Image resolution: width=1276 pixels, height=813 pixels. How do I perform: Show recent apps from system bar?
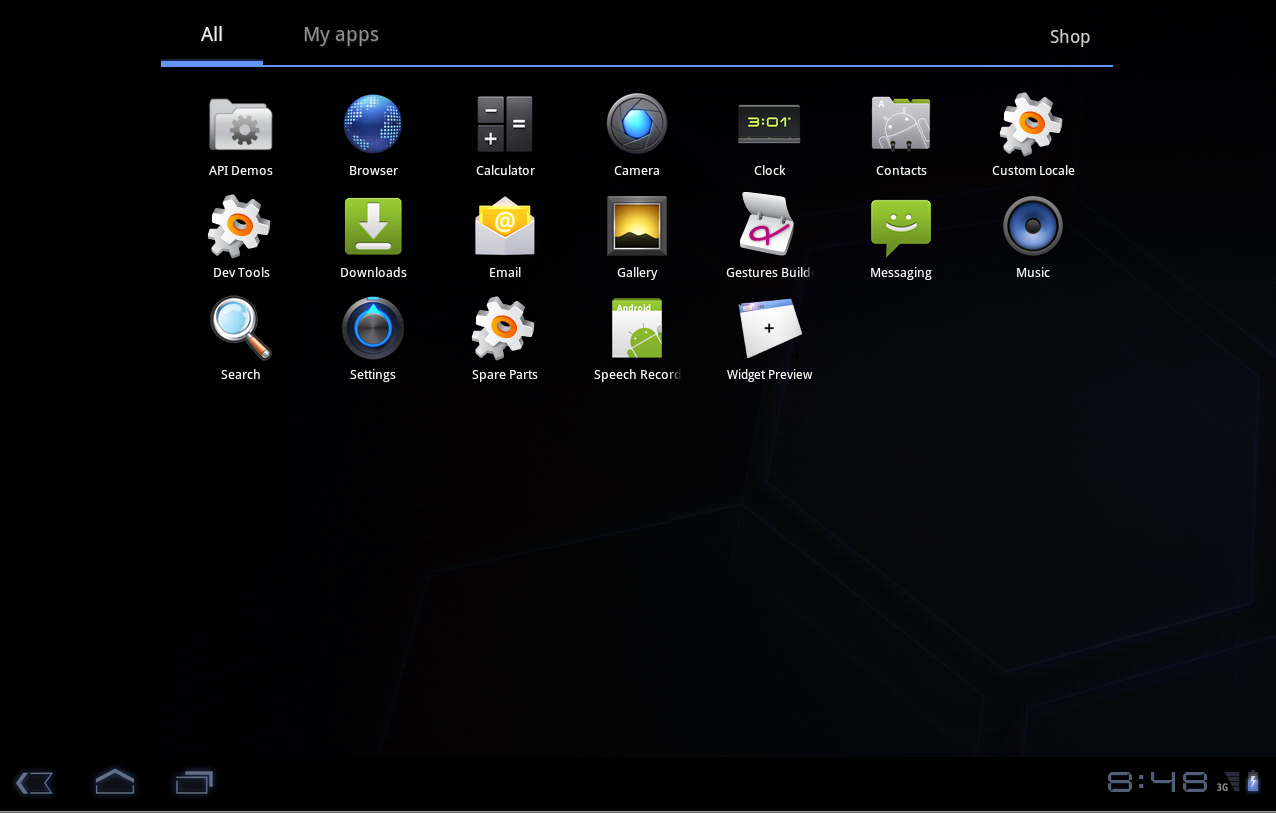pos(195,782)
